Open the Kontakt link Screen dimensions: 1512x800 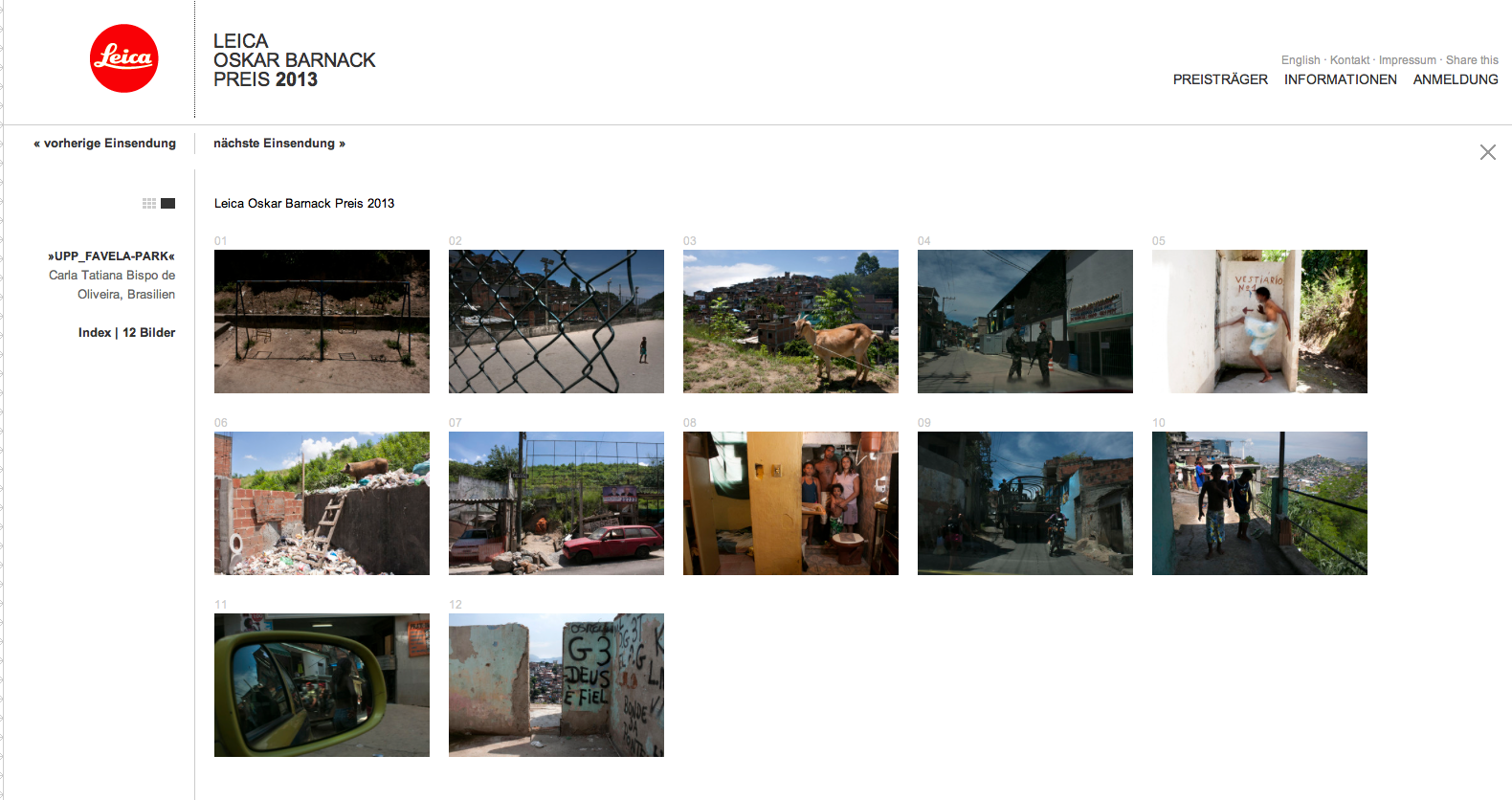pyautogui.click(x=1349, y=59)
